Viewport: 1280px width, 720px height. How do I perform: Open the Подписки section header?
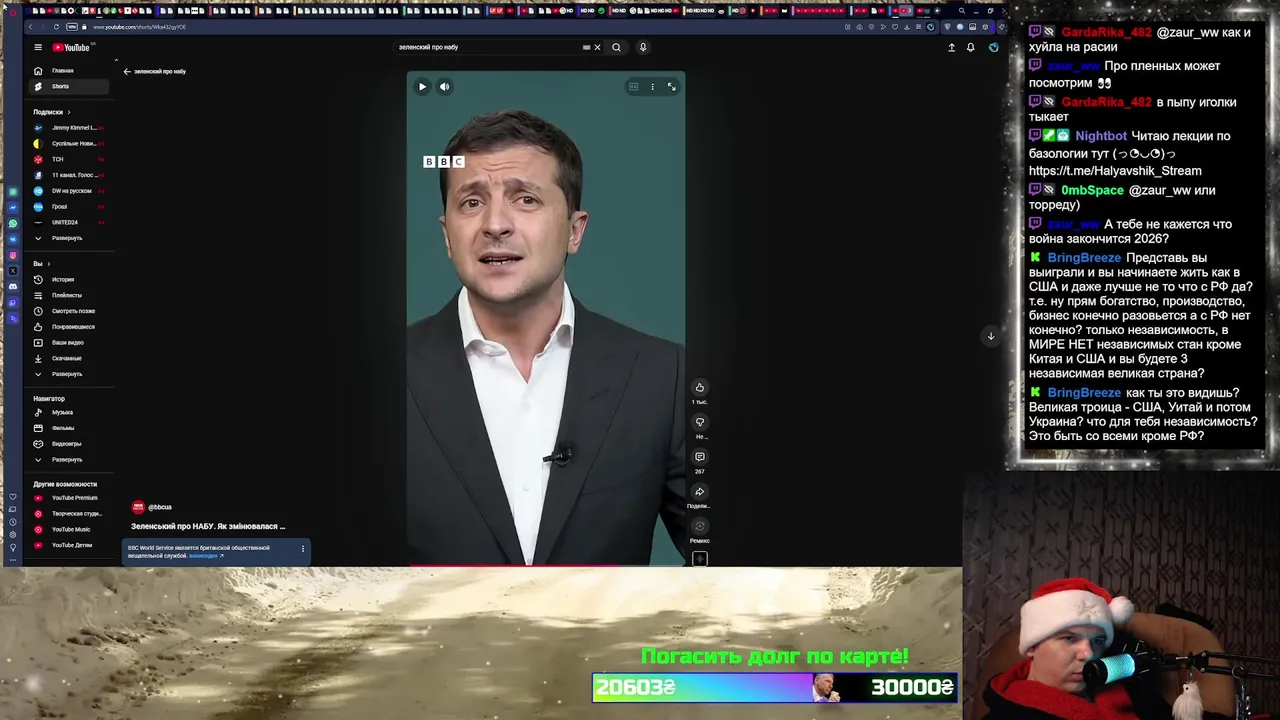(x=52, y=112)
